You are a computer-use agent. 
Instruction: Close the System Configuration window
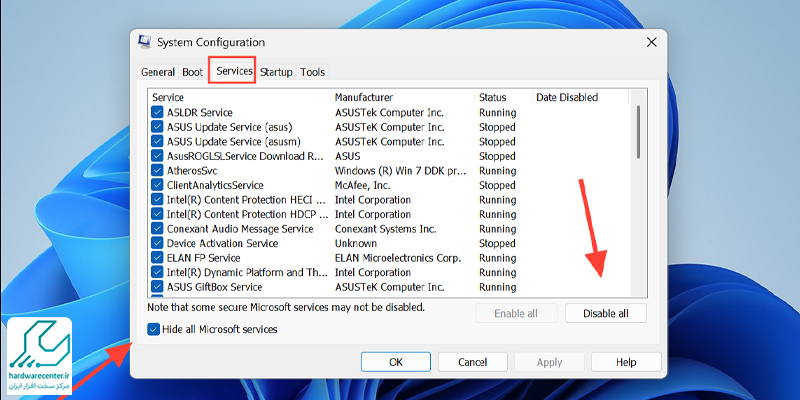coord(652,42)
